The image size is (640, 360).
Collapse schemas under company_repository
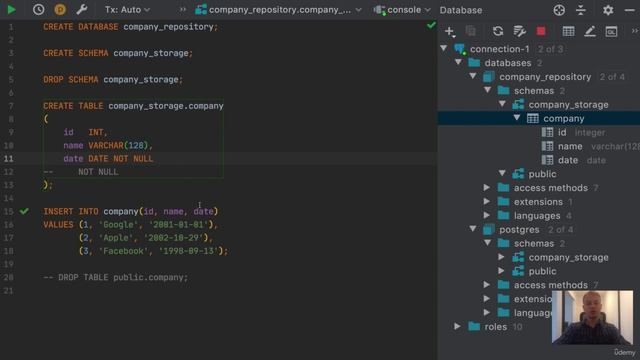coord(488,90)
